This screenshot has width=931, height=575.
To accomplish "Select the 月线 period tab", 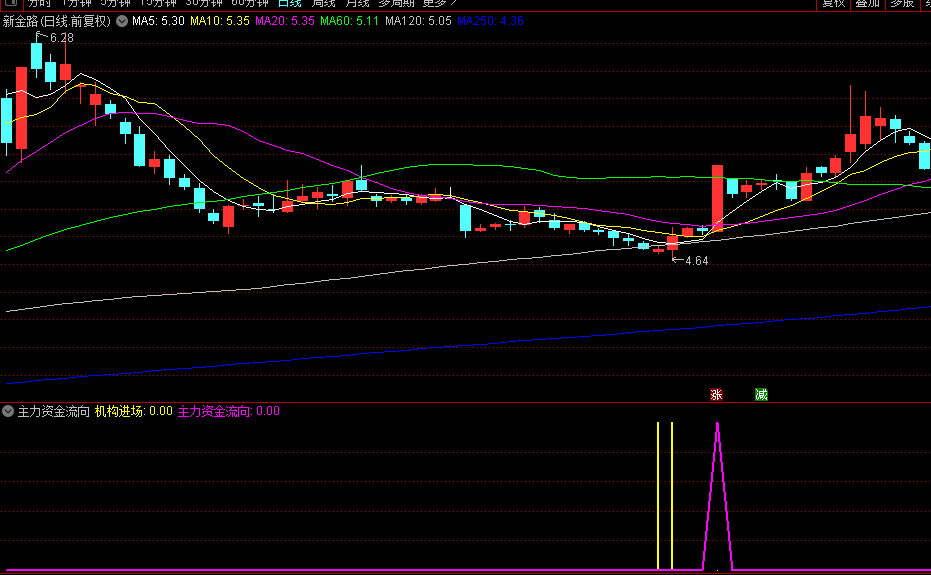I will point(357,3).
